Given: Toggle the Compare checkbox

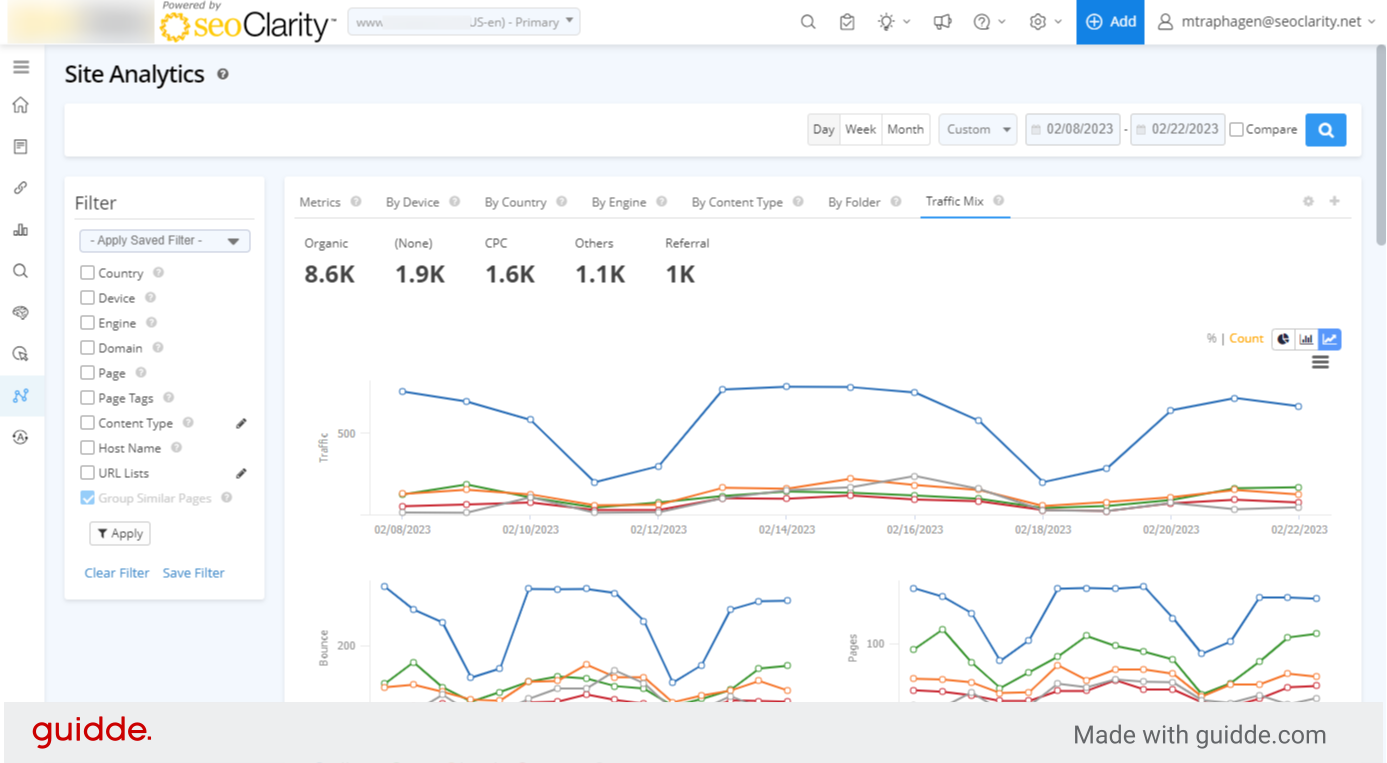Looking at the screenshot, I should click(x=1237, y=130).
